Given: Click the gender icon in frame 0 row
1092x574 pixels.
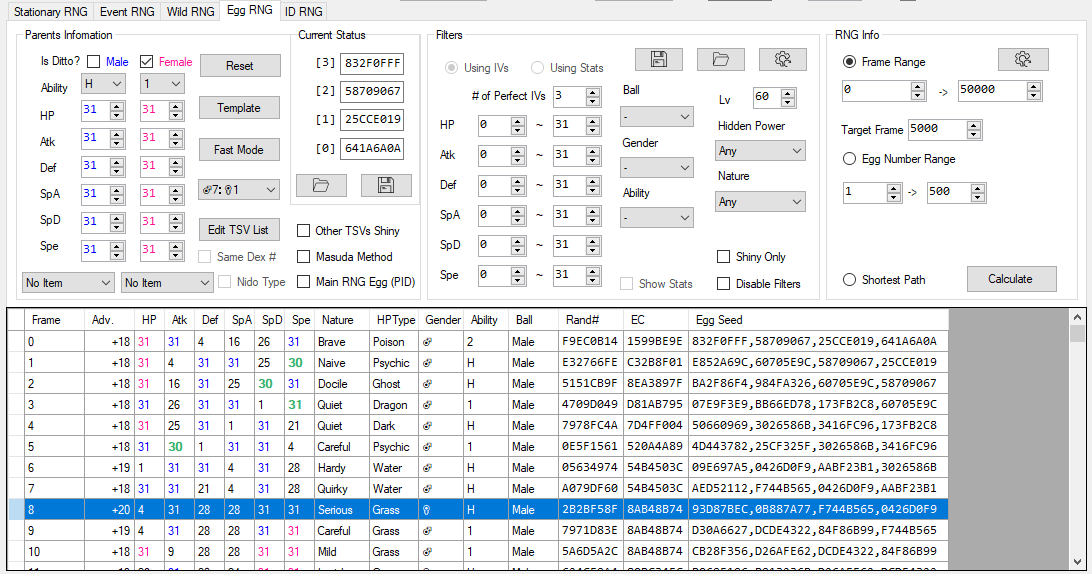Looking at the screenshot, I should tap(428, 342).
